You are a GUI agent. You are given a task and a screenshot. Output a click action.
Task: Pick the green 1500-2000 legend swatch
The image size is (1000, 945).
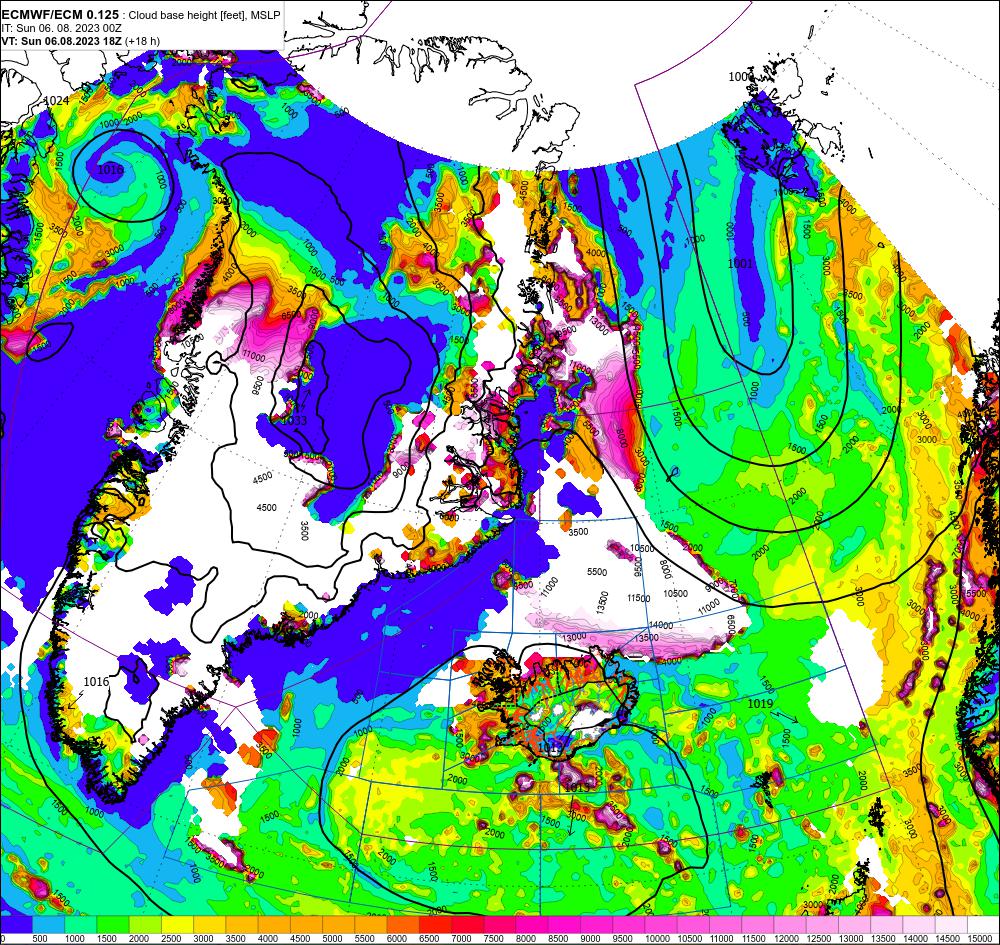pos(113,925)
